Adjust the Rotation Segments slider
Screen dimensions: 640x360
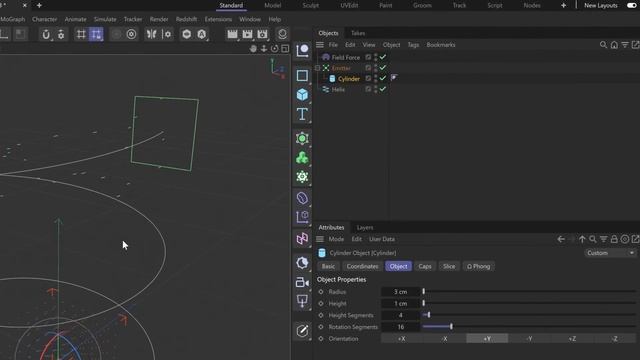tap(529, 327)
